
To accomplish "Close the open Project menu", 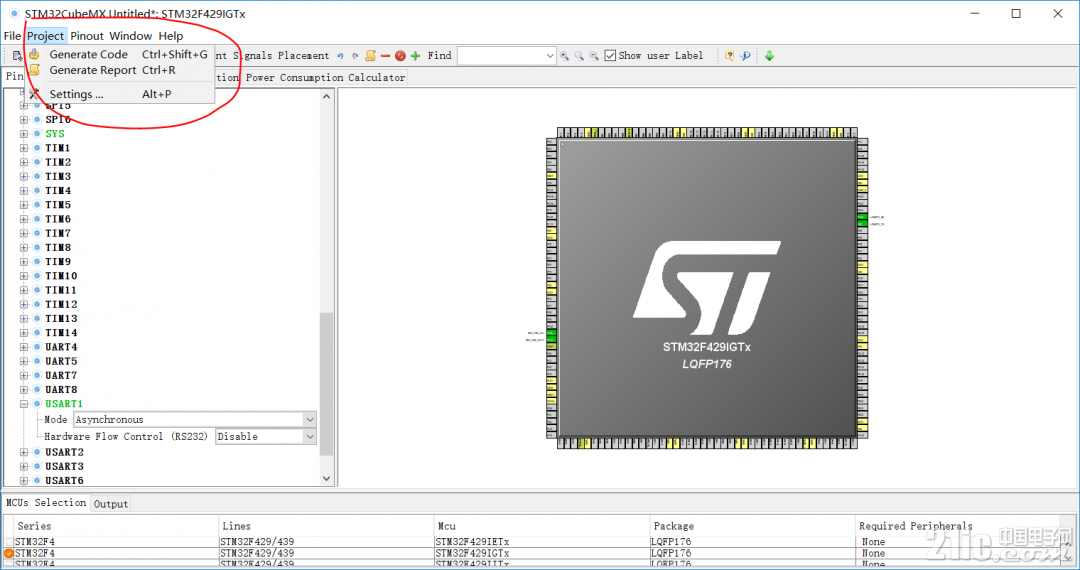I will pos(45,36).
